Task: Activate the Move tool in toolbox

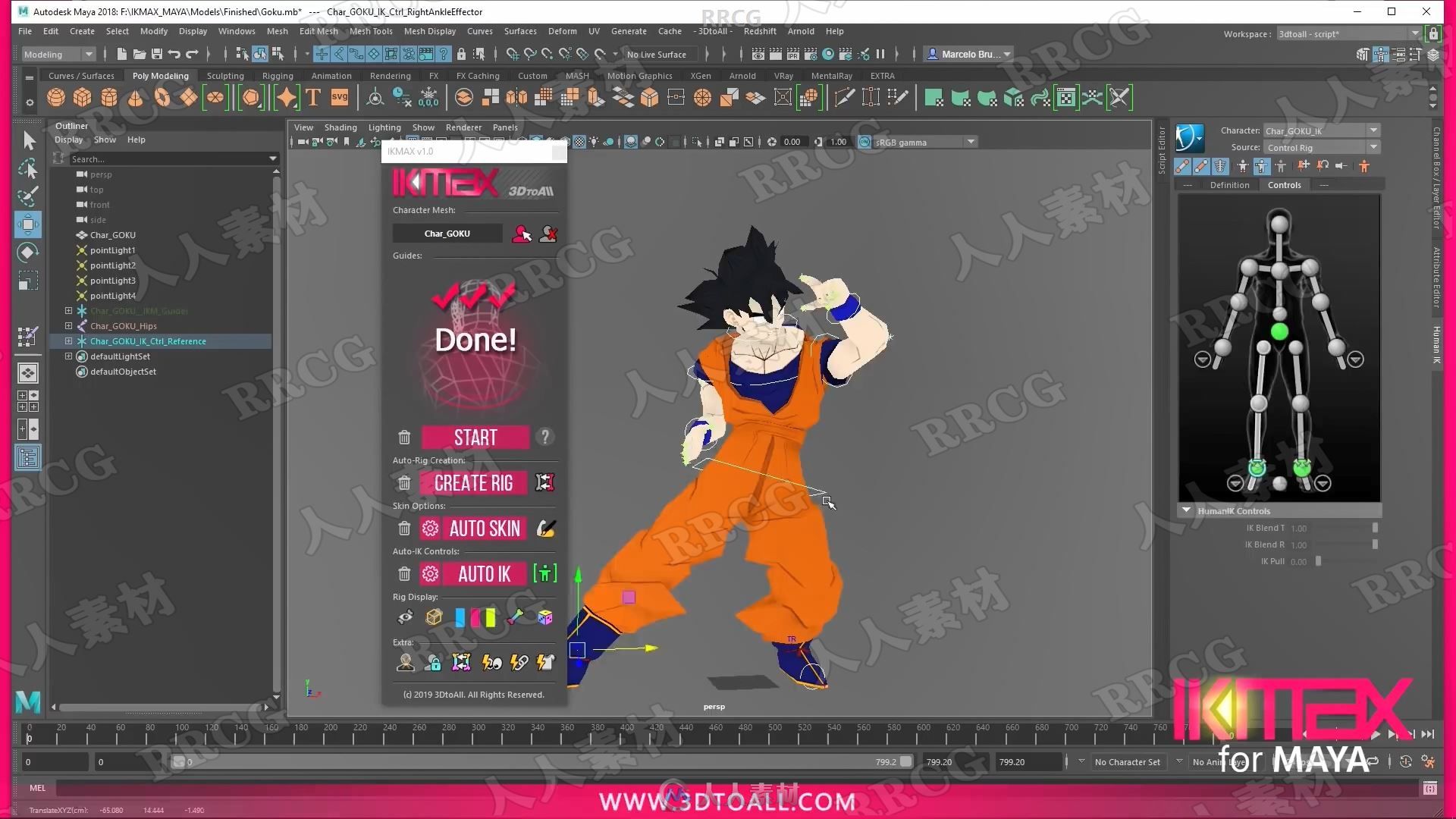Action: [28, 224]
